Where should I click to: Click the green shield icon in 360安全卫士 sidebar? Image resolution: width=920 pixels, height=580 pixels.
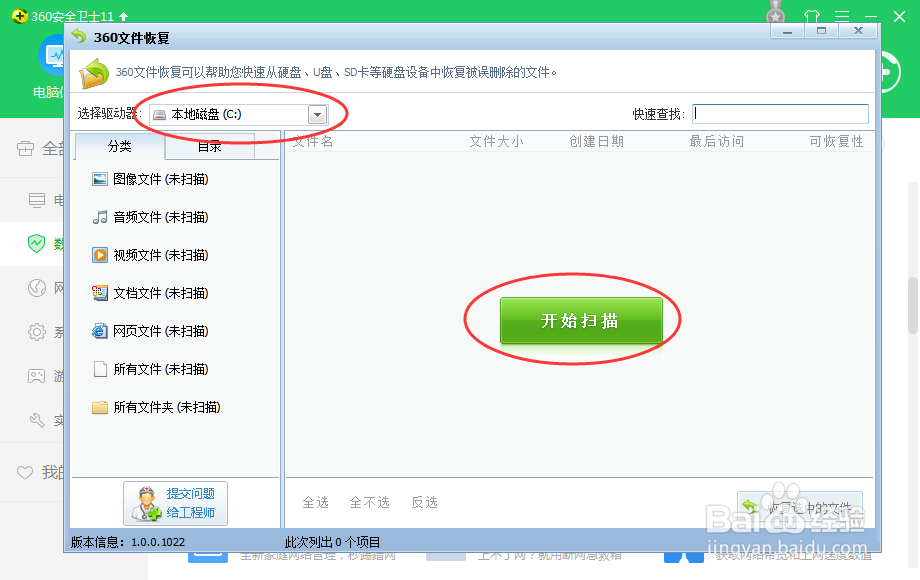[36, 243]
